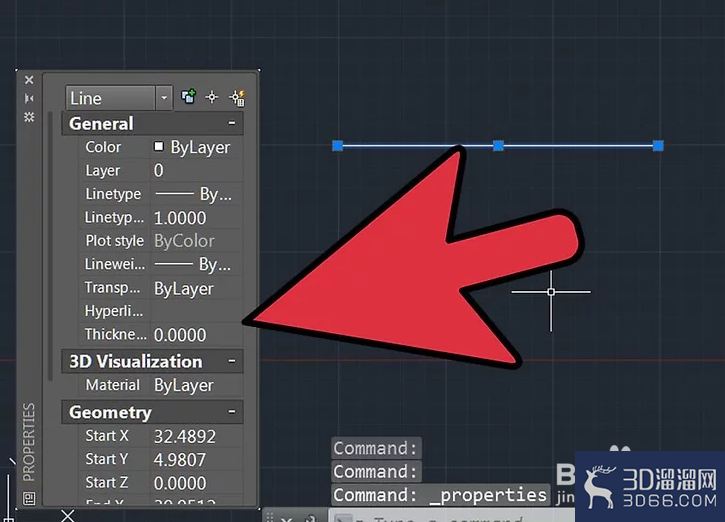Click the auto-hide icon on Properties palette
The image size is (725, 522).
tap(29, 98)
